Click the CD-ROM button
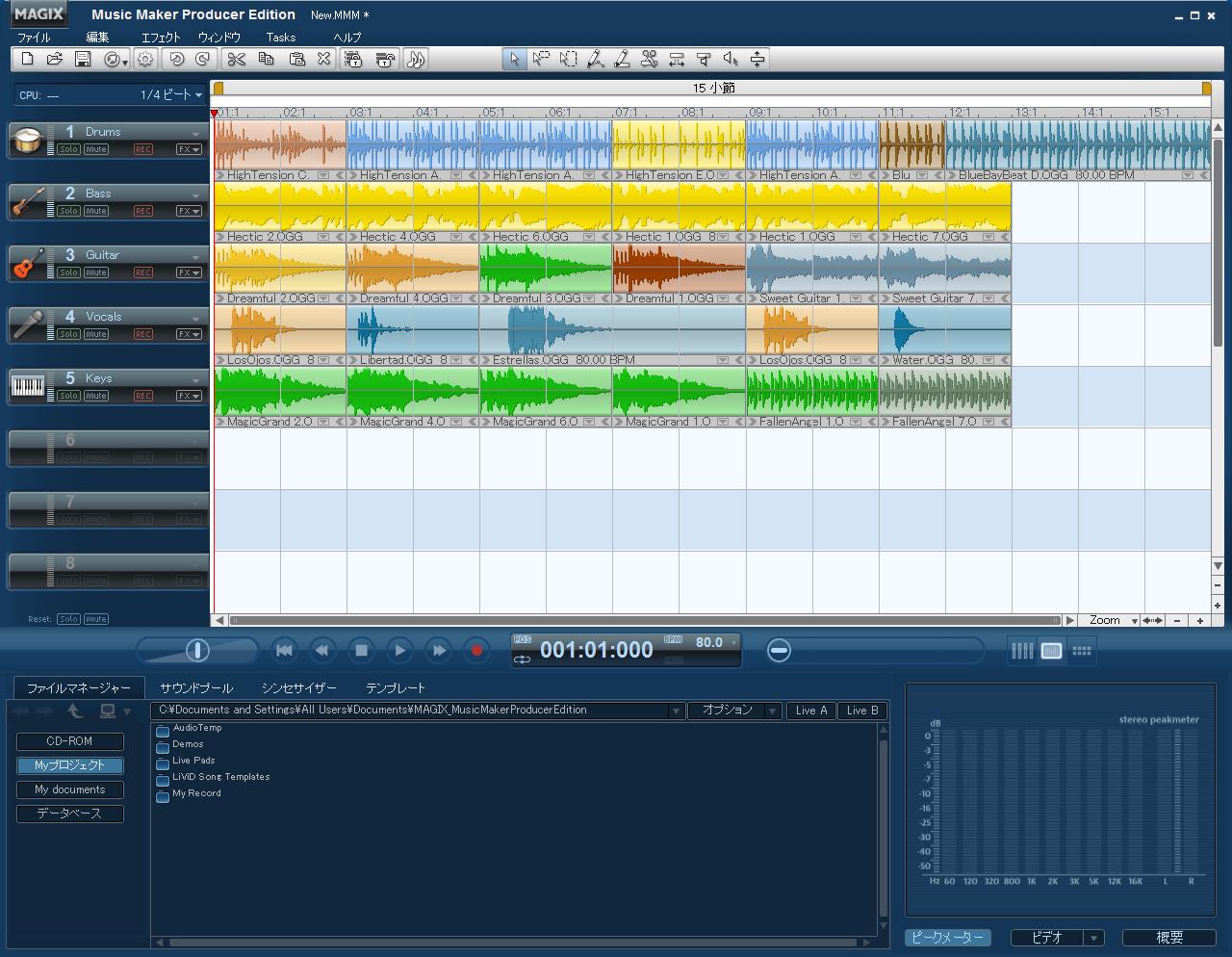This screenshot has height=957, width=1232. pos(69,741)
